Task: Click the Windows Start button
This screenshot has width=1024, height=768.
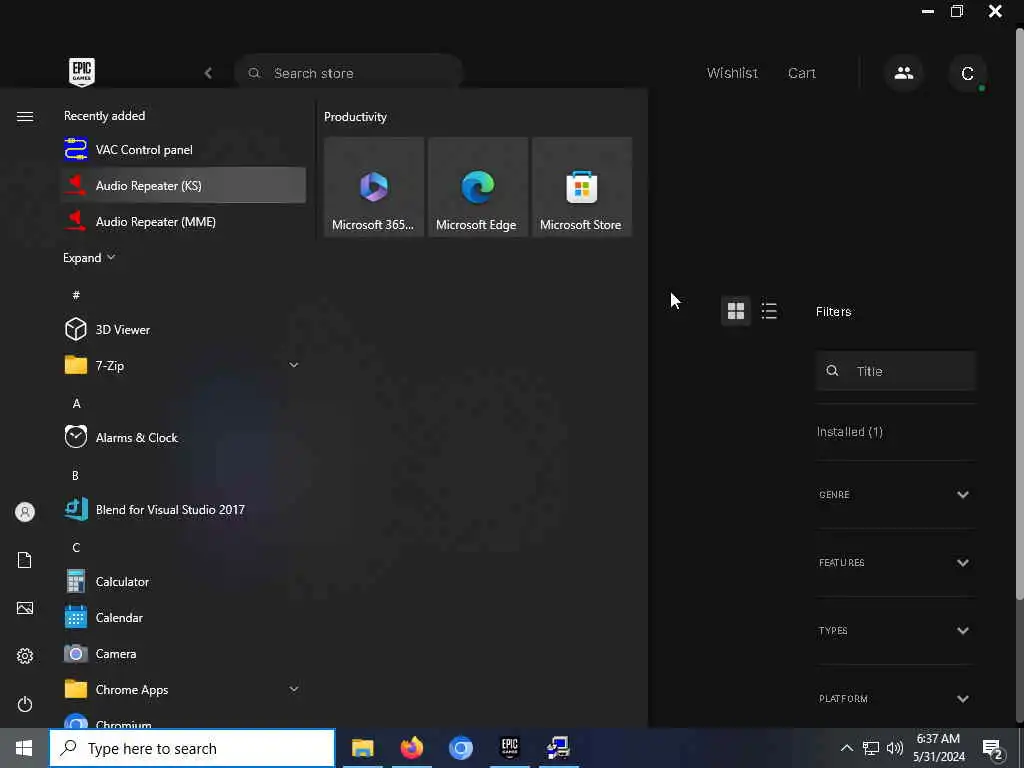Action: [x=24, y=748]
